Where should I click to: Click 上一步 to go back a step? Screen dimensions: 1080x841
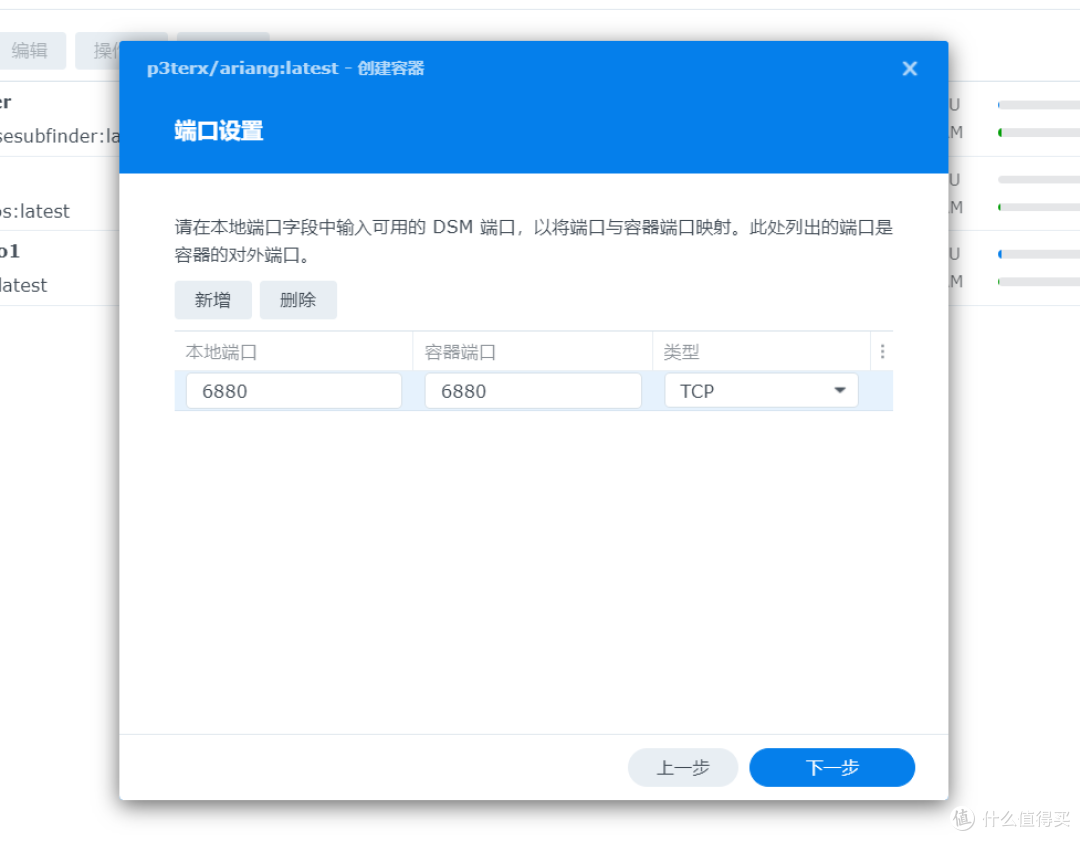click(682, 767)
